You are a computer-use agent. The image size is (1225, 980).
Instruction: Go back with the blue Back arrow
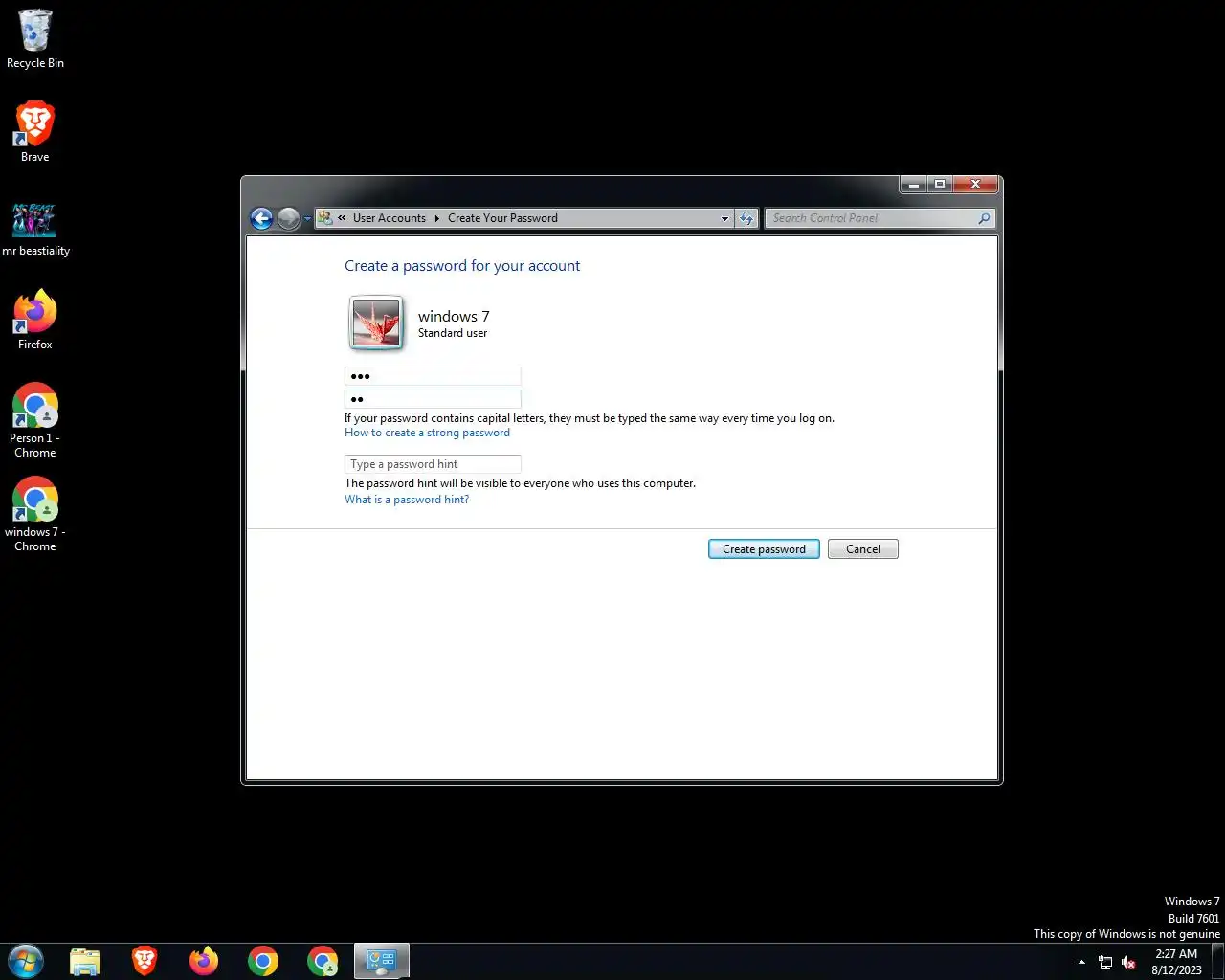(x=261, y=218)
